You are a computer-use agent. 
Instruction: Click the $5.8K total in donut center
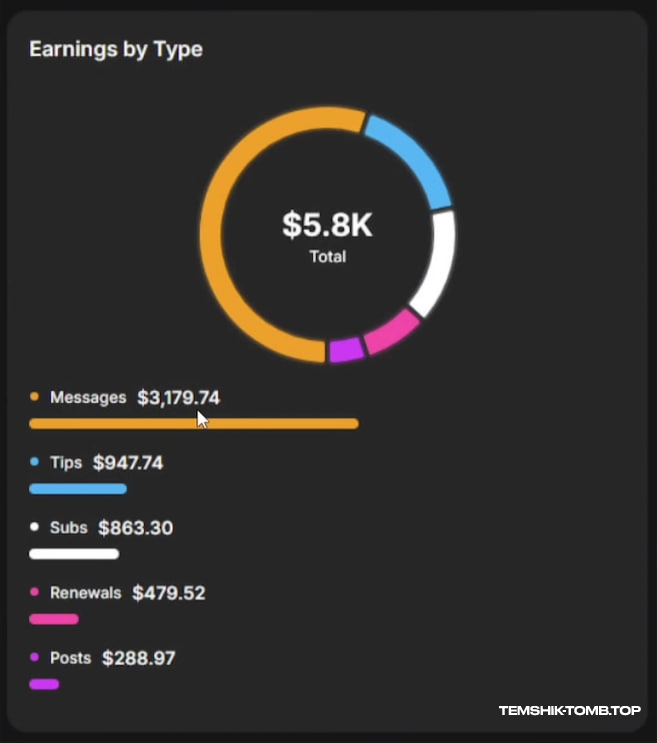pyautogui.click(x=327, y=225)
